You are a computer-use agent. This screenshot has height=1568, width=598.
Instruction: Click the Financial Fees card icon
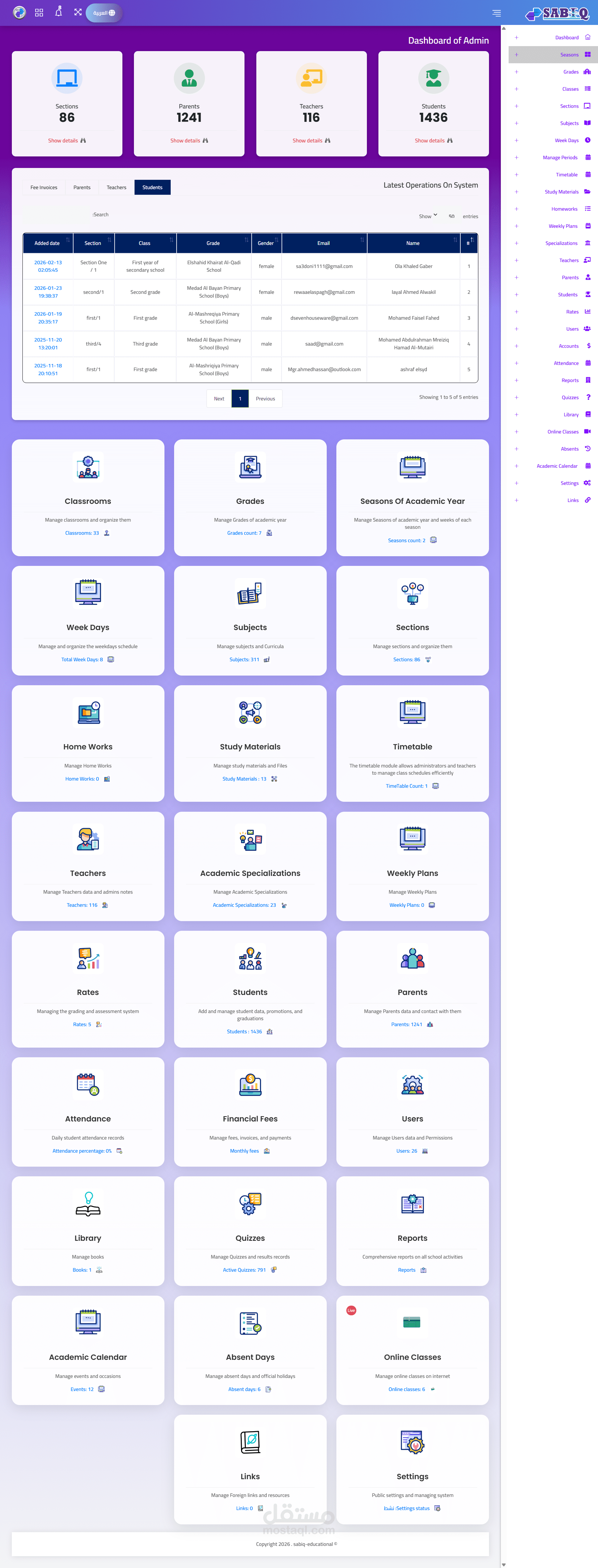(x=250, y=1085)
